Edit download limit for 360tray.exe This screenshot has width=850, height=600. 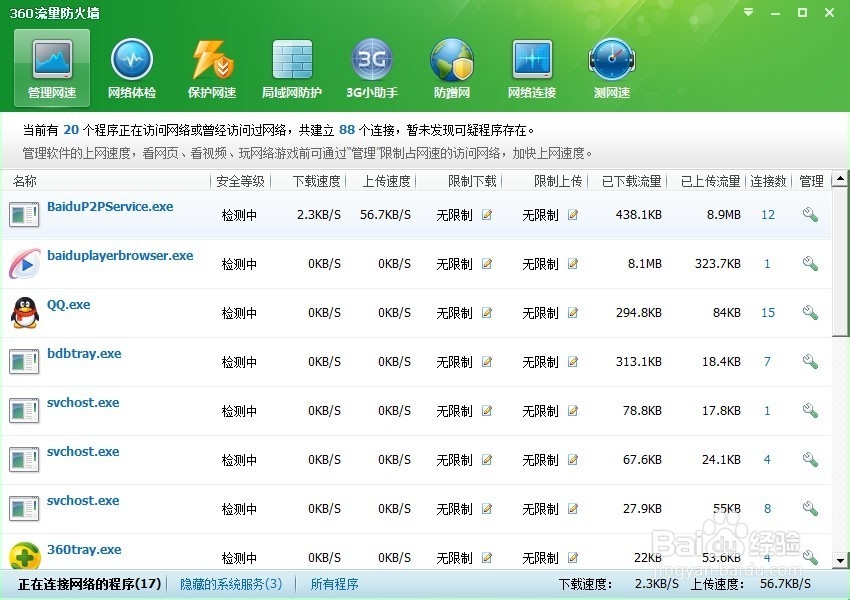487,558
